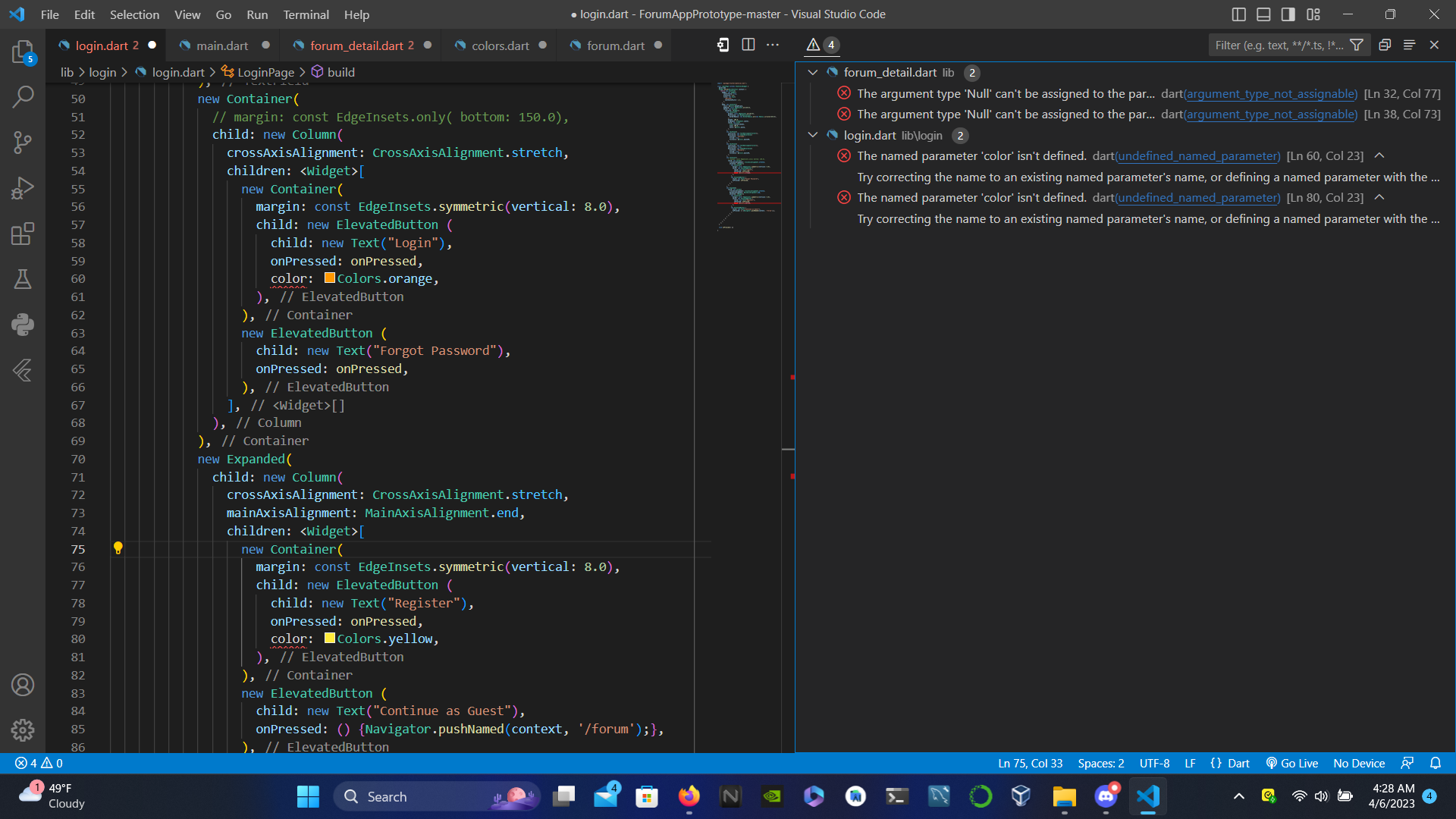
Task: Open the Search view in the activity bar
Action: pos(23,97)
